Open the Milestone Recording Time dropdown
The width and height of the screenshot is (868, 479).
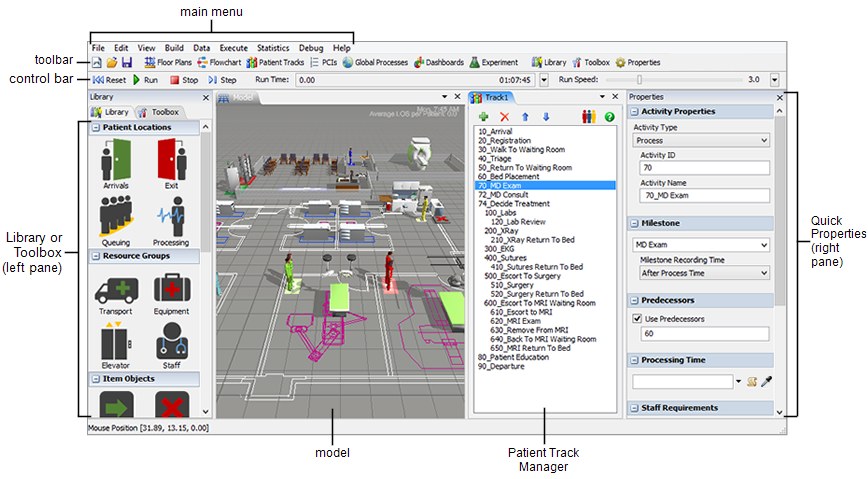click(705, 273)
